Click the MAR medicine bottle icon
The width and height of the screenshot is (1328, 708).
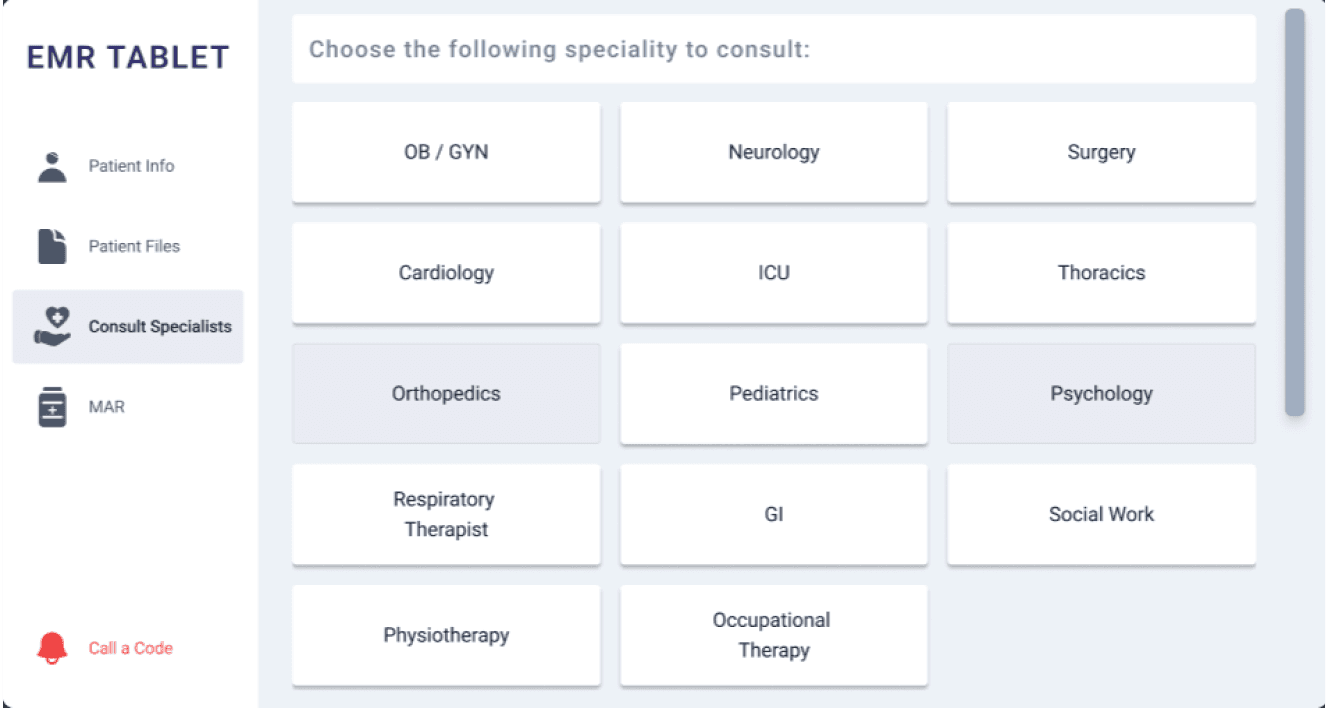pos(52,408)
